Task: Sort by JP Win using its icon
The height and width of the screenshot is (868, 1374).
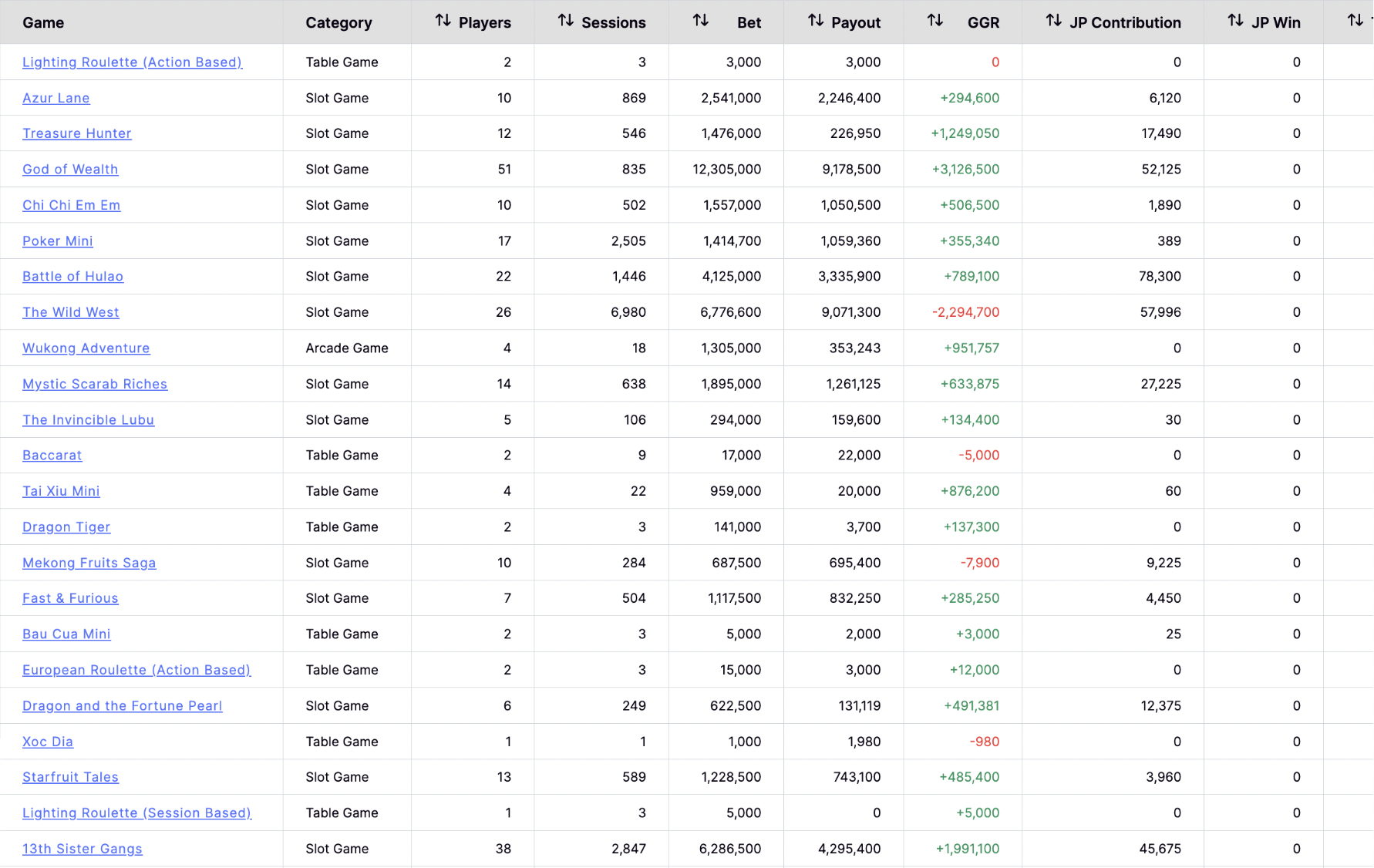Action: coord(1235,21)
